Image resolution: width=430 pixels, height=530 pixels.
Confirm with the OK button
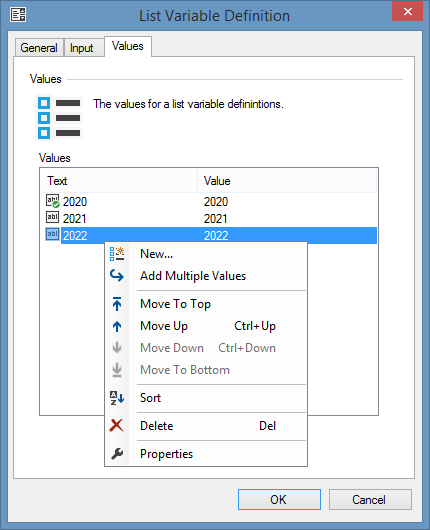tap(279, 499)
